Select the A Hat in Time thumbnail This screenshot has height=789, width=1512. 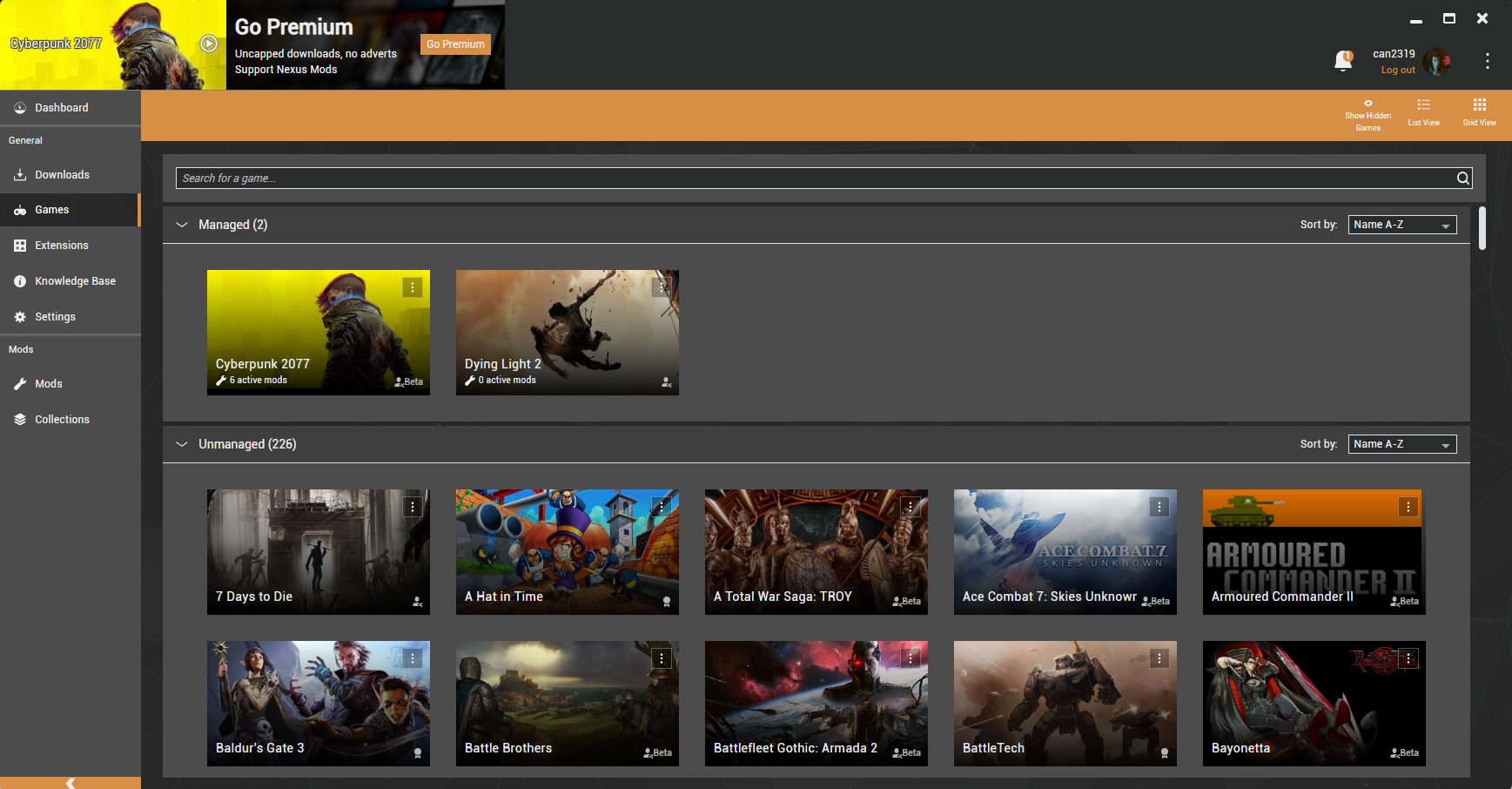[568, 552]
